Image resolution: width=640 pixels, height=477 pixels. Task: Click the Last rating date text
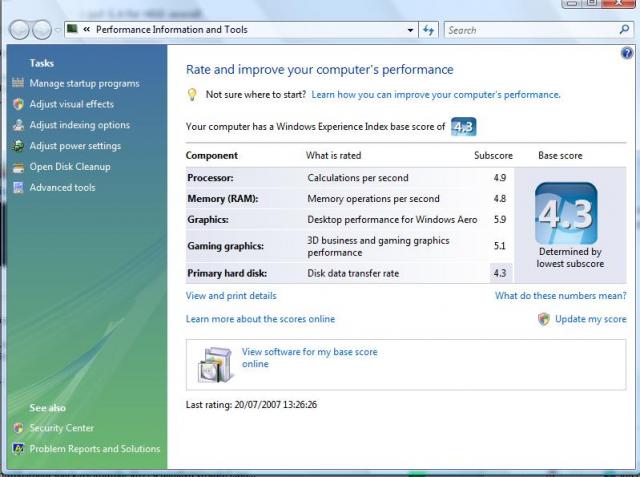[251, 405]
